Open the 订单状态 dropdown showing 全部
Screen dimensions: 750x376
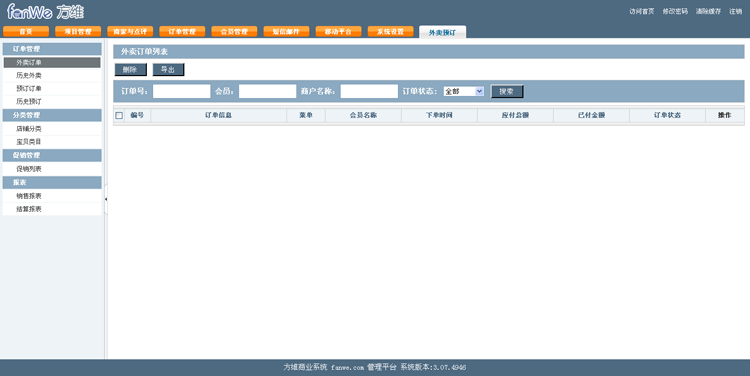(x=463, y=91)
